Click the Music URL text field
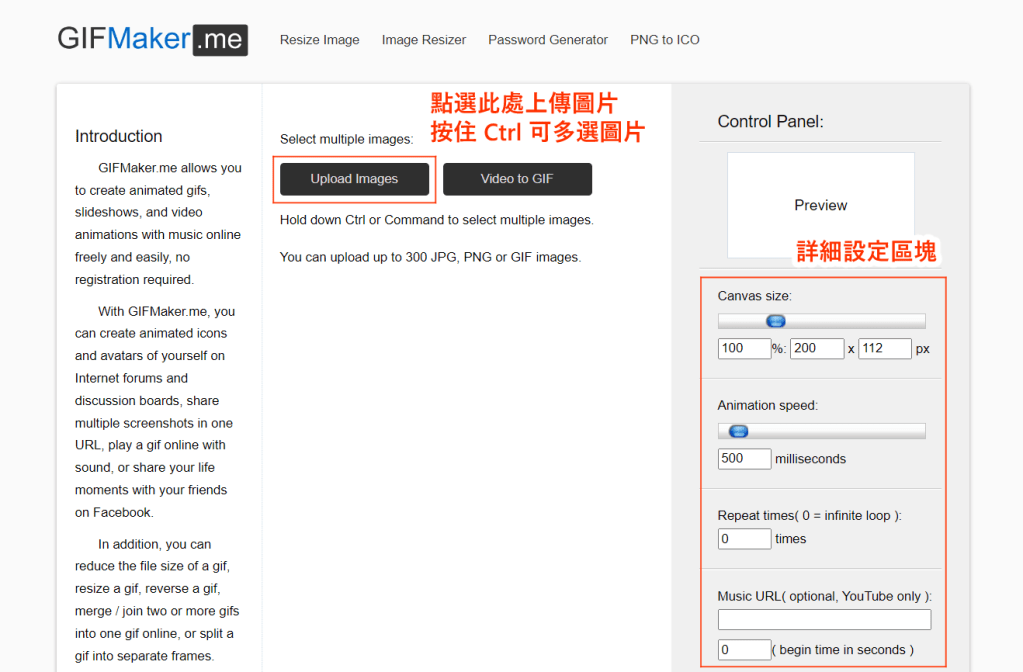Image resolution: width=1023 pixels, height=672 pixels. (824, 620)
